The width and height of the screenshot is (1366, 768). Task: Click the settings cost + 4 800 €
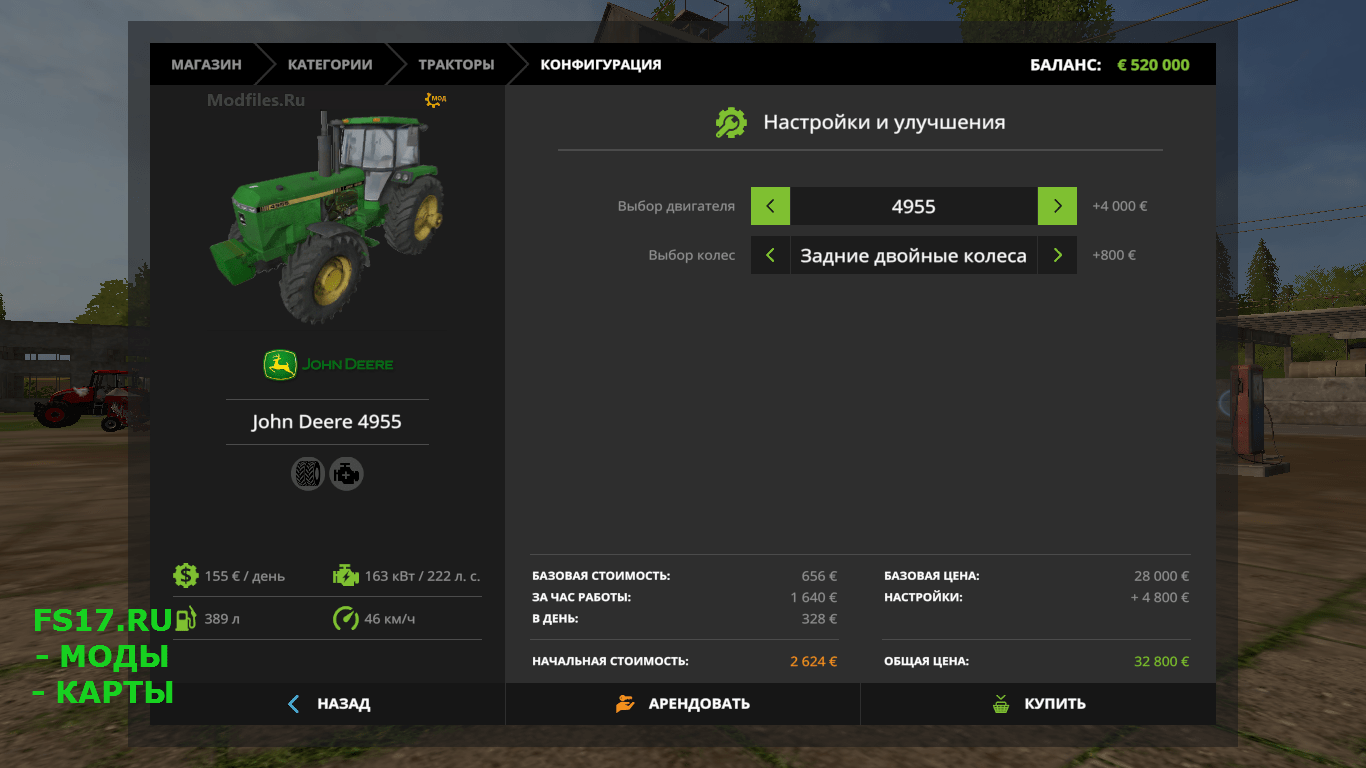point(1160,597)
